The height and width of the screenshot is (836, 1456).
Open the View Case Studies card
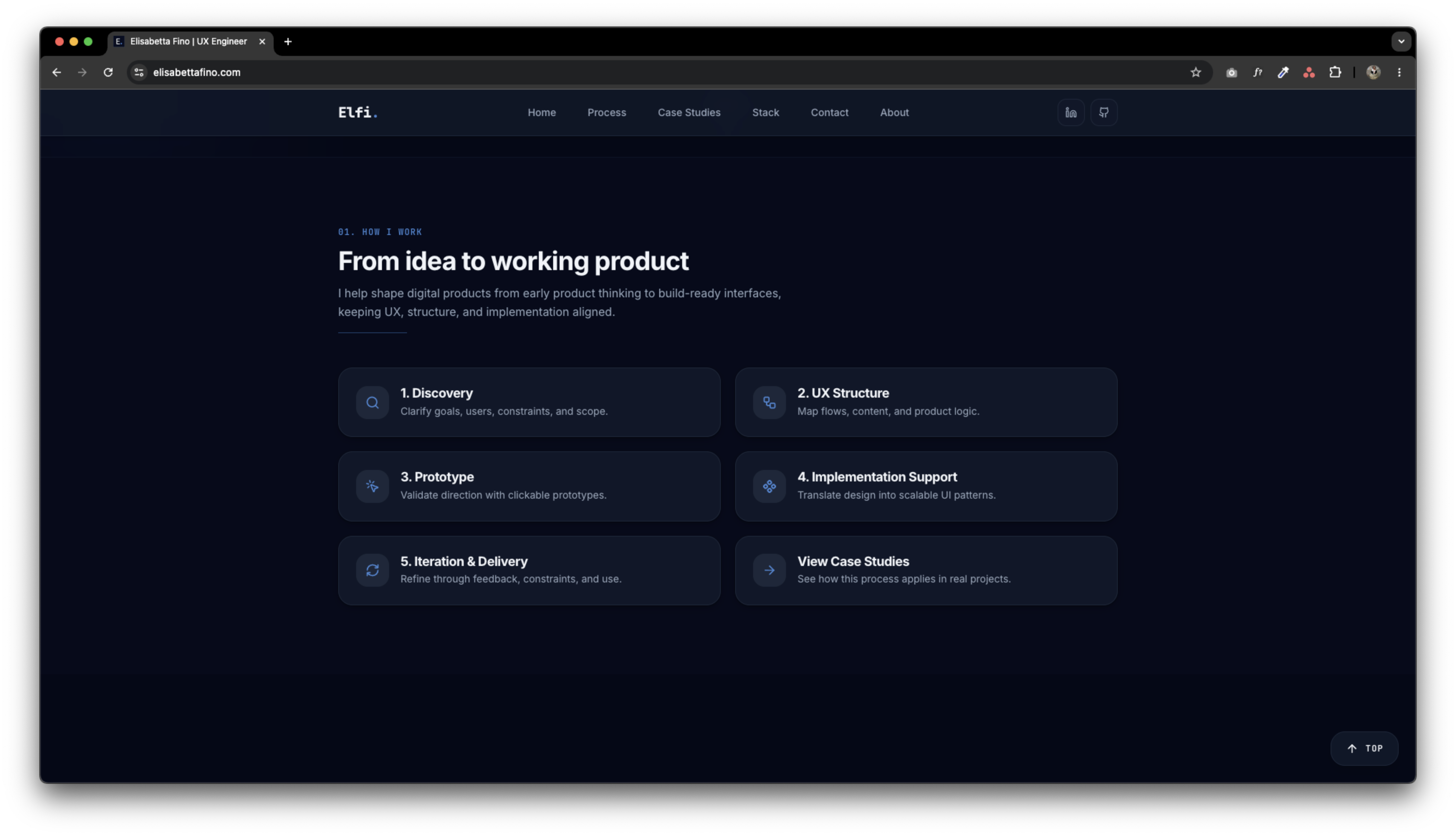925,570
